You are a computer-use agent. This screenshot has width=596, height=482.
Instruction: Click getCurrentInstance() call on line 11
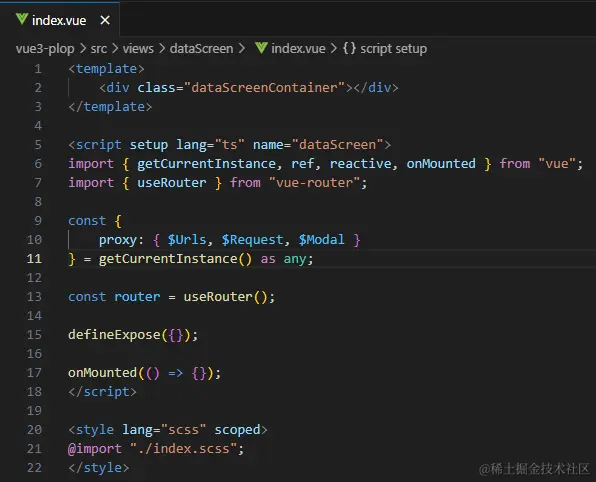175,259
